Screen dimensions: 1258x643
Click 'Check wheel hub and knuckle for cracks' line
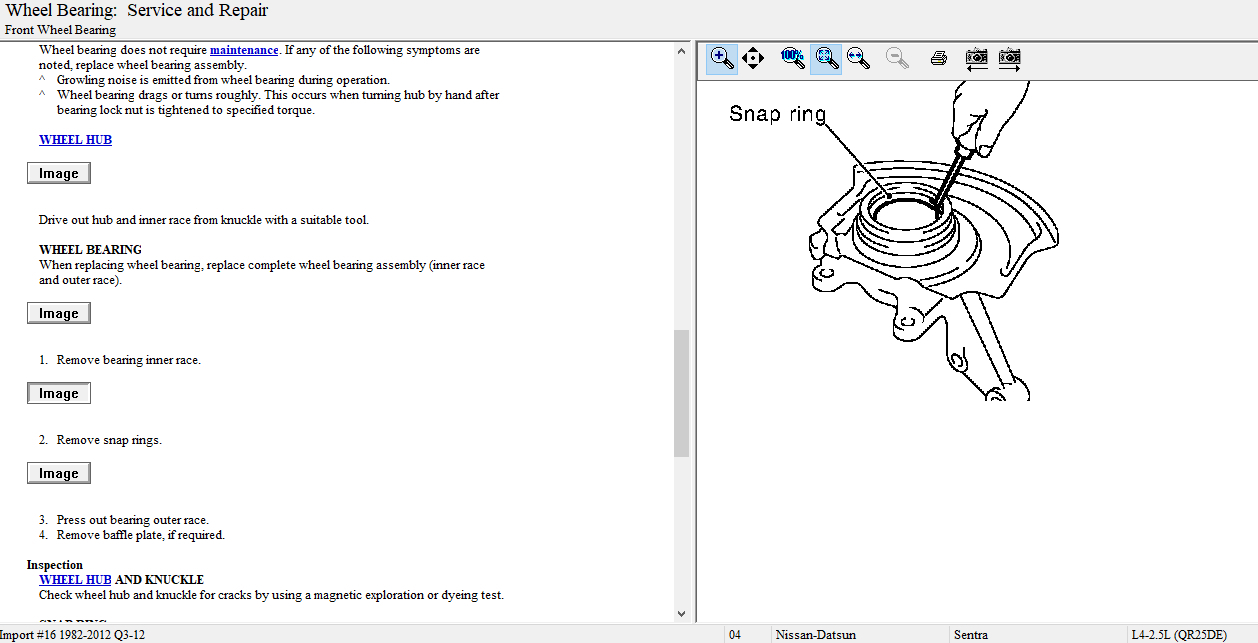pyautogui.click(x=271, y=595)
